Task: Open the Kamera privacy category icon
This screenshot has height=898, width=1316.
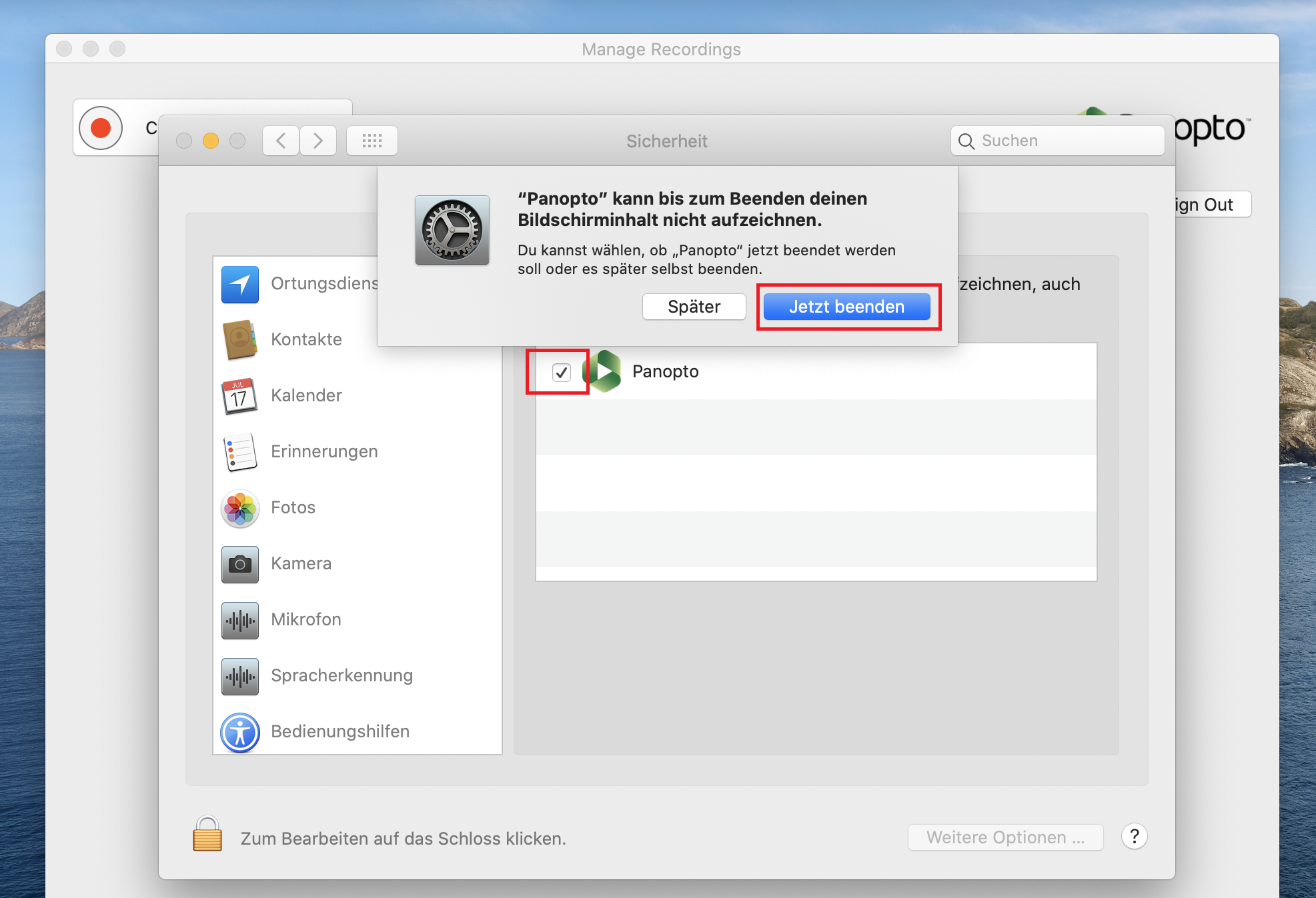Action: [240, 564]
